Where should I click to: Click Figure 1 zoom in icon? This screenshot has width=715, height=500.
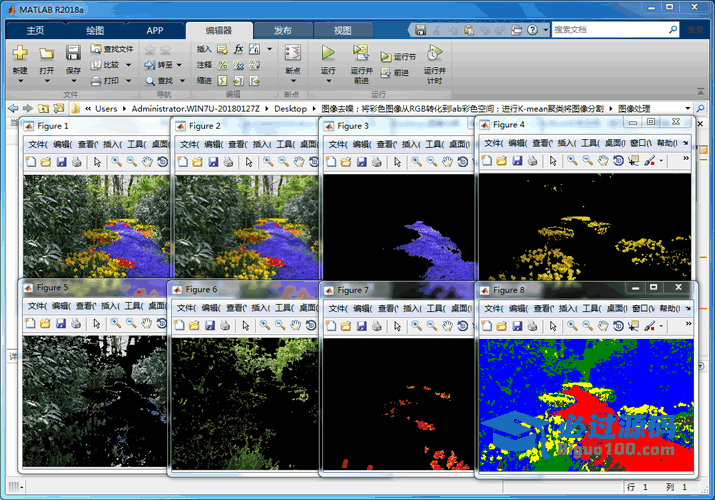click(x=116, y=162)
